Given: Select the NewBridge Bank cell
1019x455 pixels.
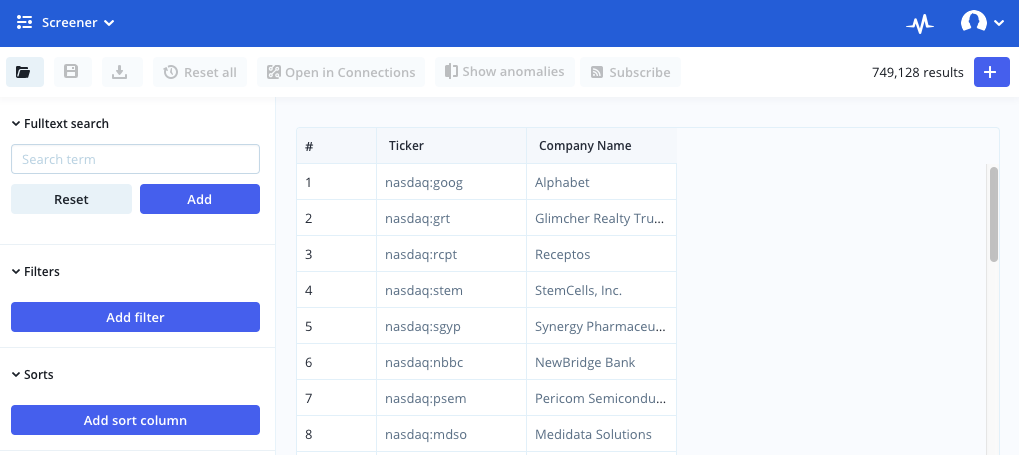Looking at the screenshot, I should [x=602, y=362].
